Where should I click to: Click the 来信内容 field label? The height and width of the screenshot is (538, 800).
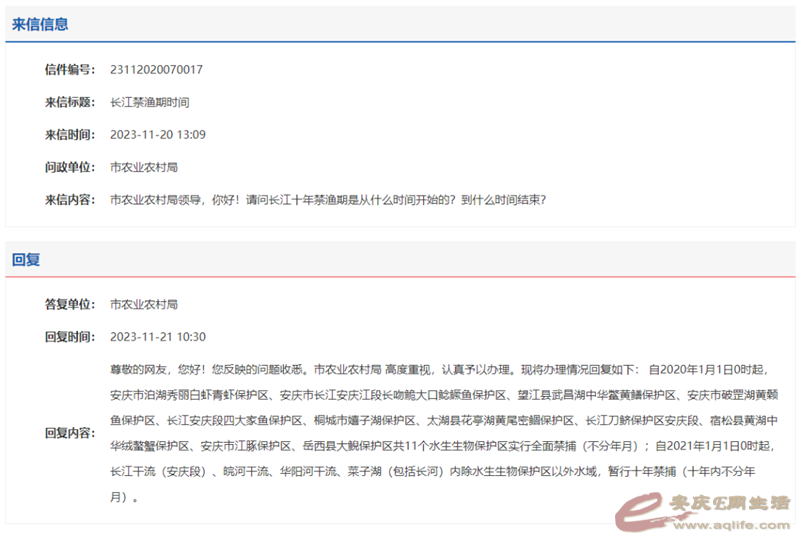tap(69, 200)
